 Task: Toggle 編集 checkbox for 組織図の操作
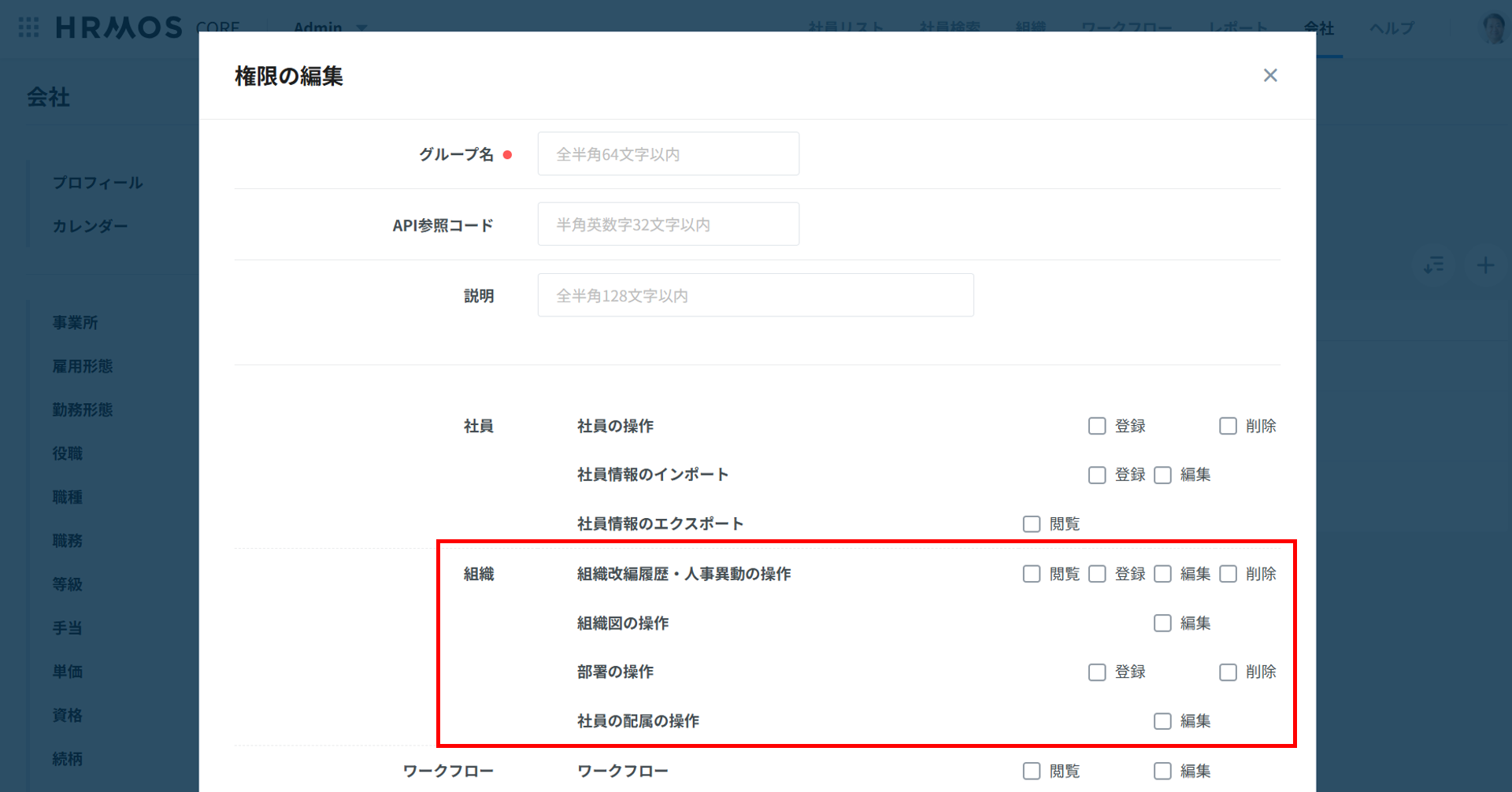pos(1162,624)
